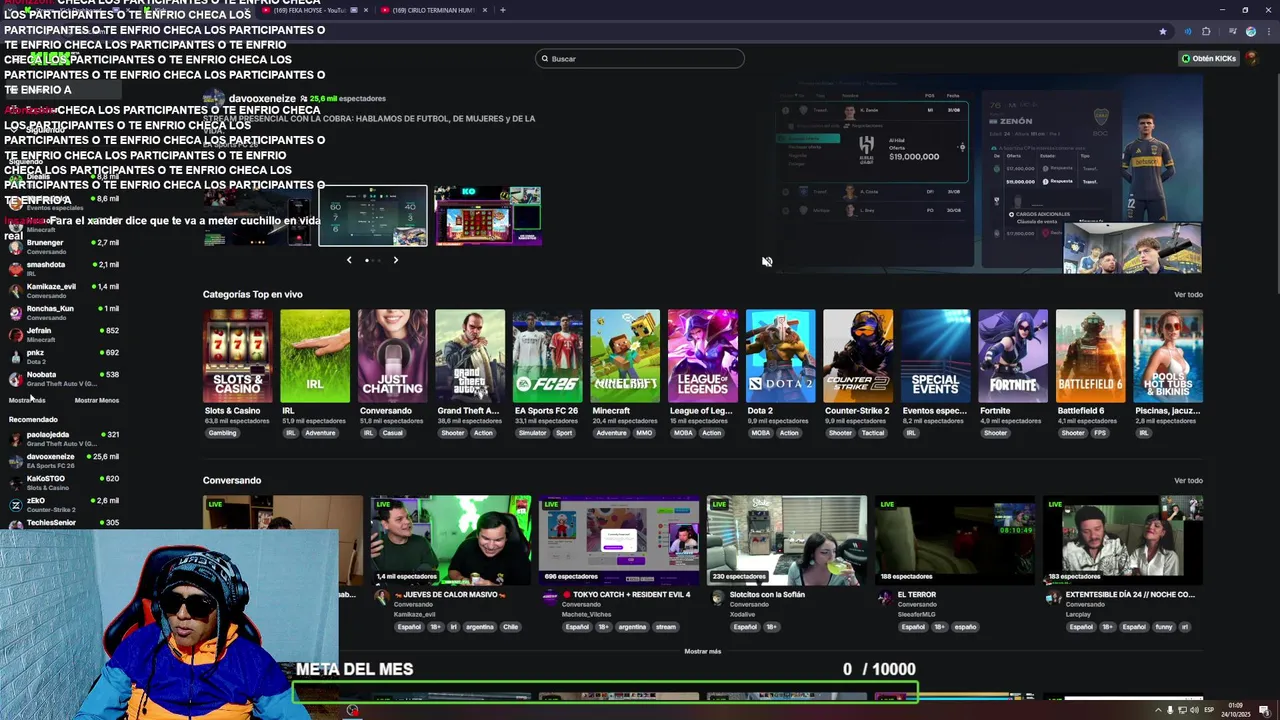Go to next featured stream with right arrow
This screenshot has width=1280, height=720.
[x=395, y=260]
